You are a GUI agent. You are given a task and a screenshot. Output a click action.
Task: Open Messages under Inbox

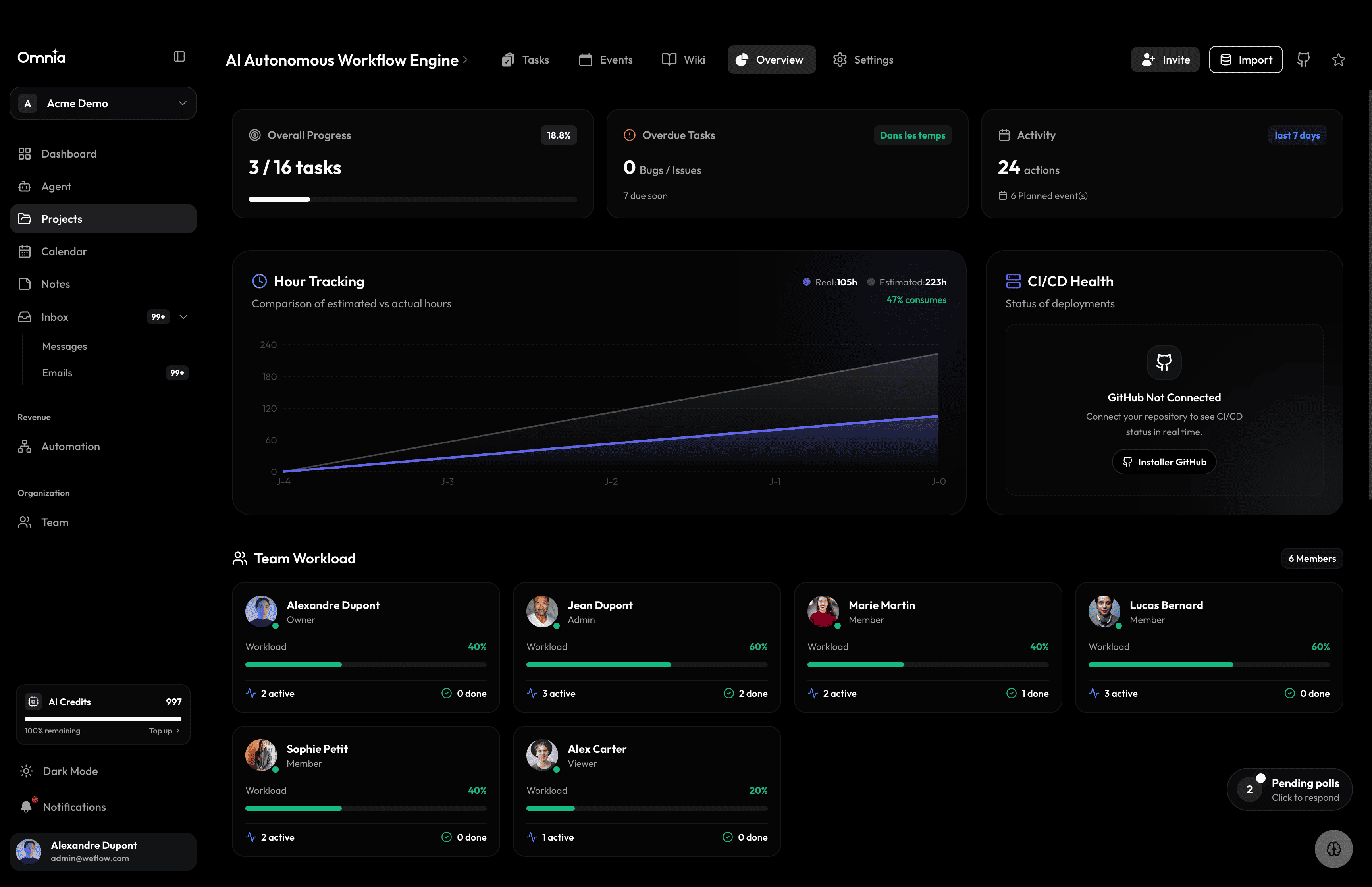click(64, 346)
